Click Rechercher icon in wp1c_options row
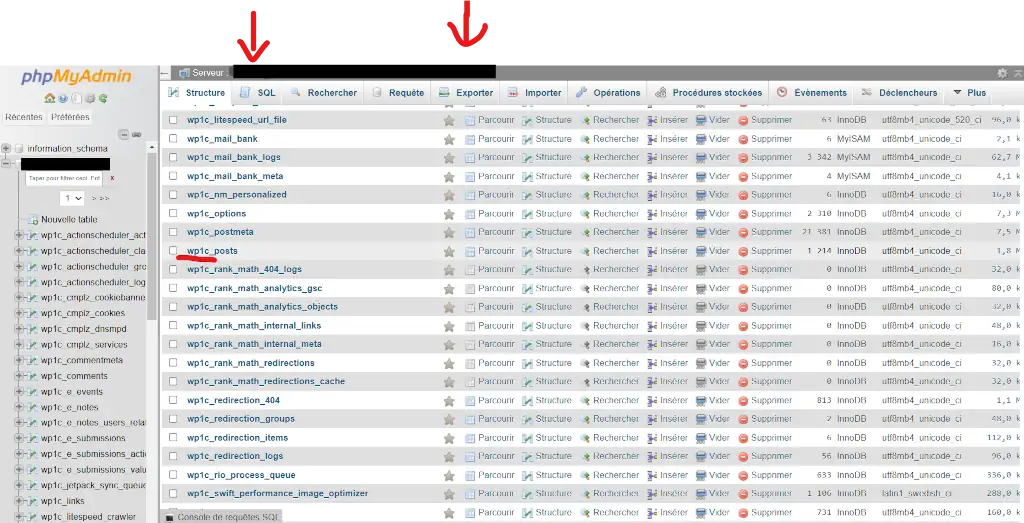 pos(585,214)
